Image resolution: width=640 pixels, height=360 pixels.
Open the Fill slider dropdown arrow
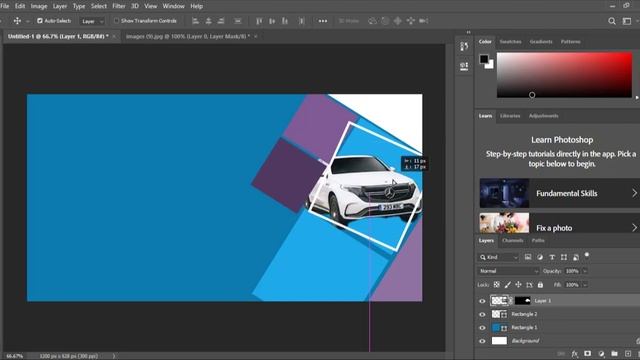coord(585,285)
